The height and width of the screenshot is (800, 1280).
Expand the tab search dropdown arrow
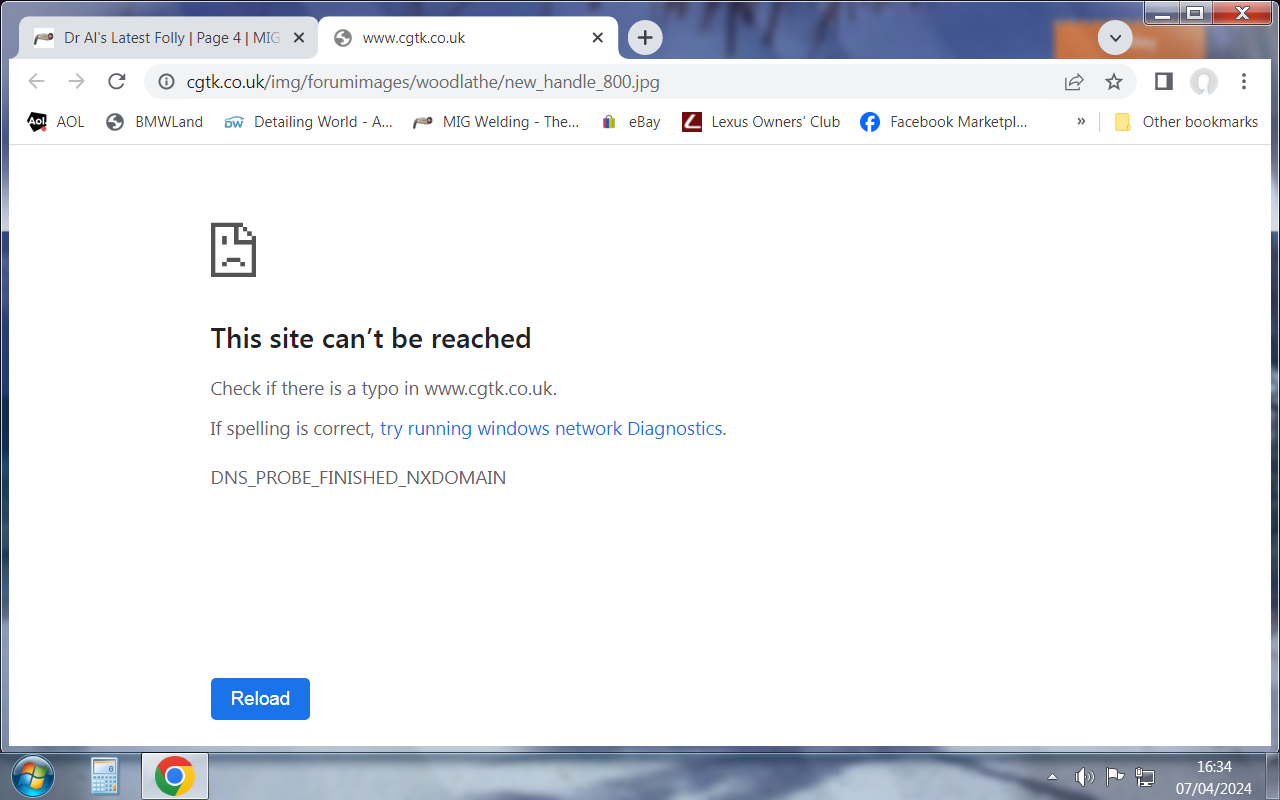1115,39
